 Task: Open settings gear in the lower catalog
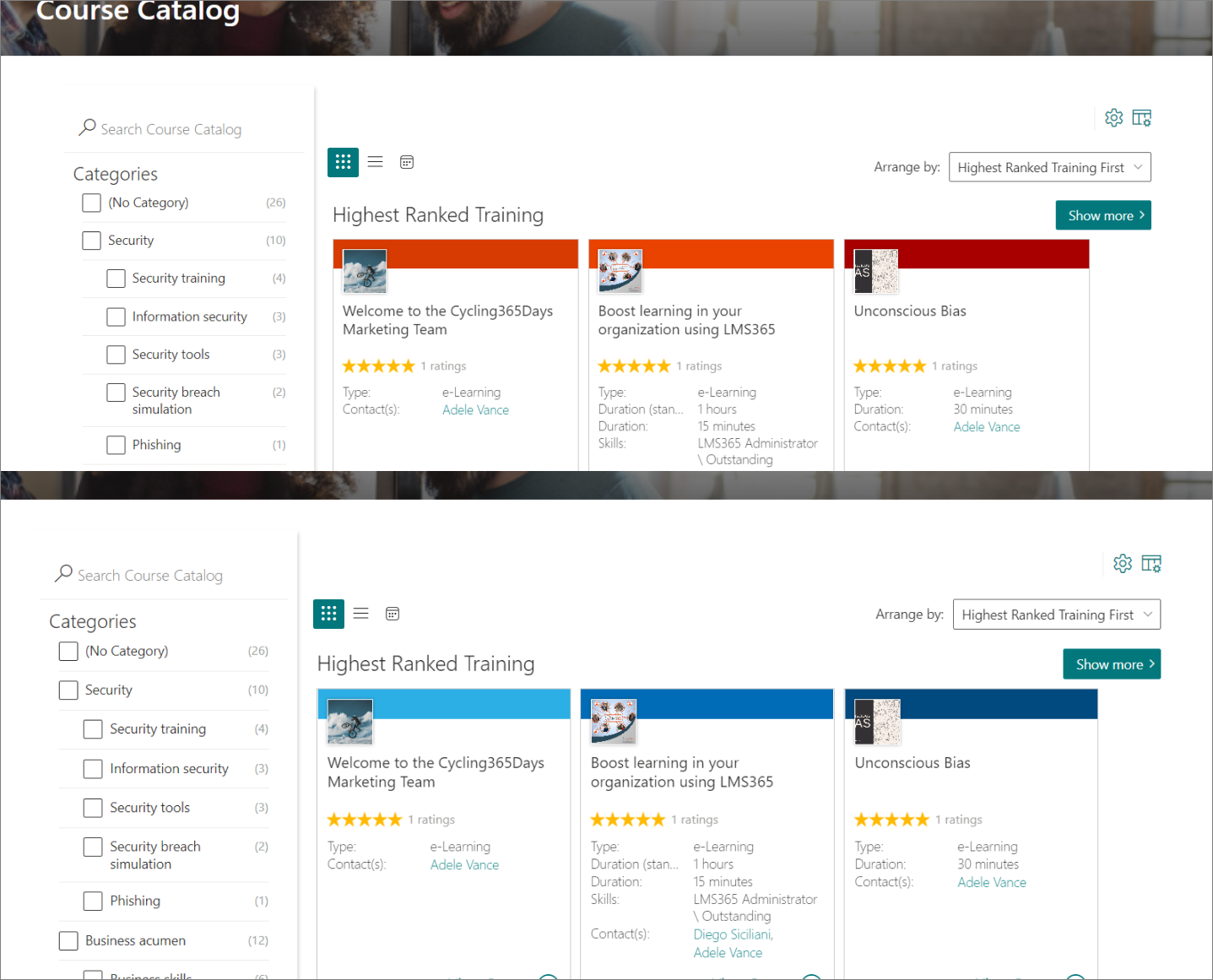coord(1122,564)
